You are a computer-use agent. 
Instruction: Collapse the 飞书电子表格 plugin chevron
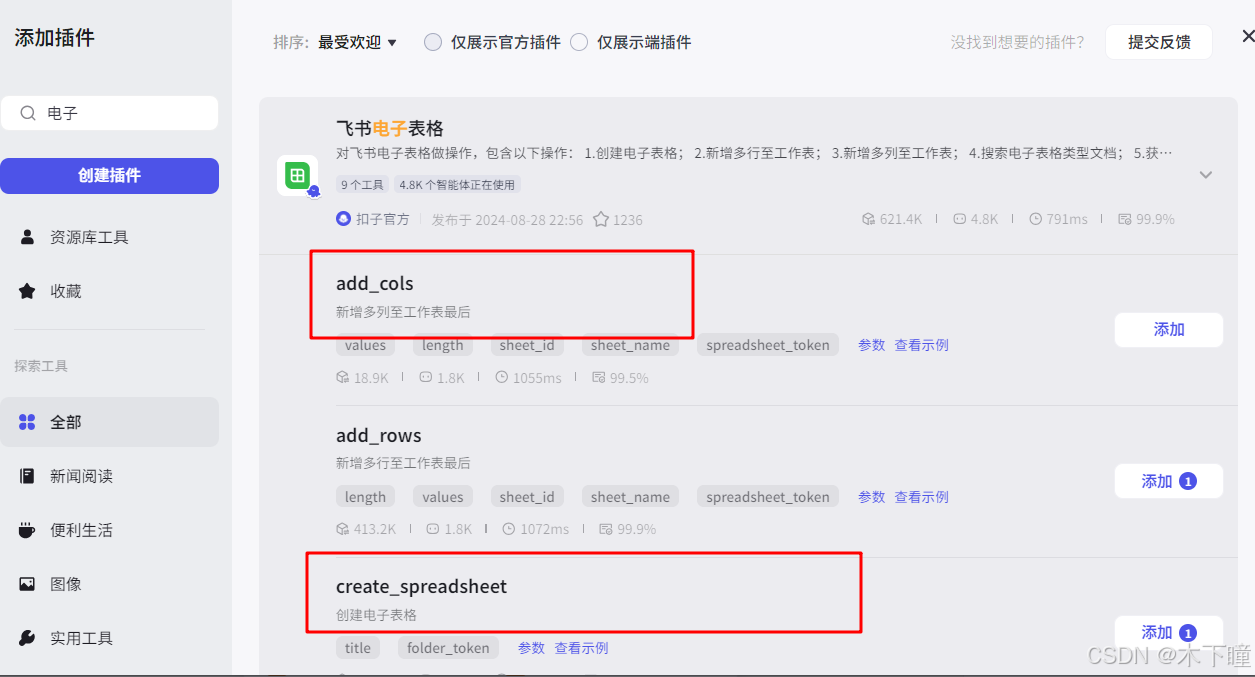pyautogui.click(x=1206, y=175)
